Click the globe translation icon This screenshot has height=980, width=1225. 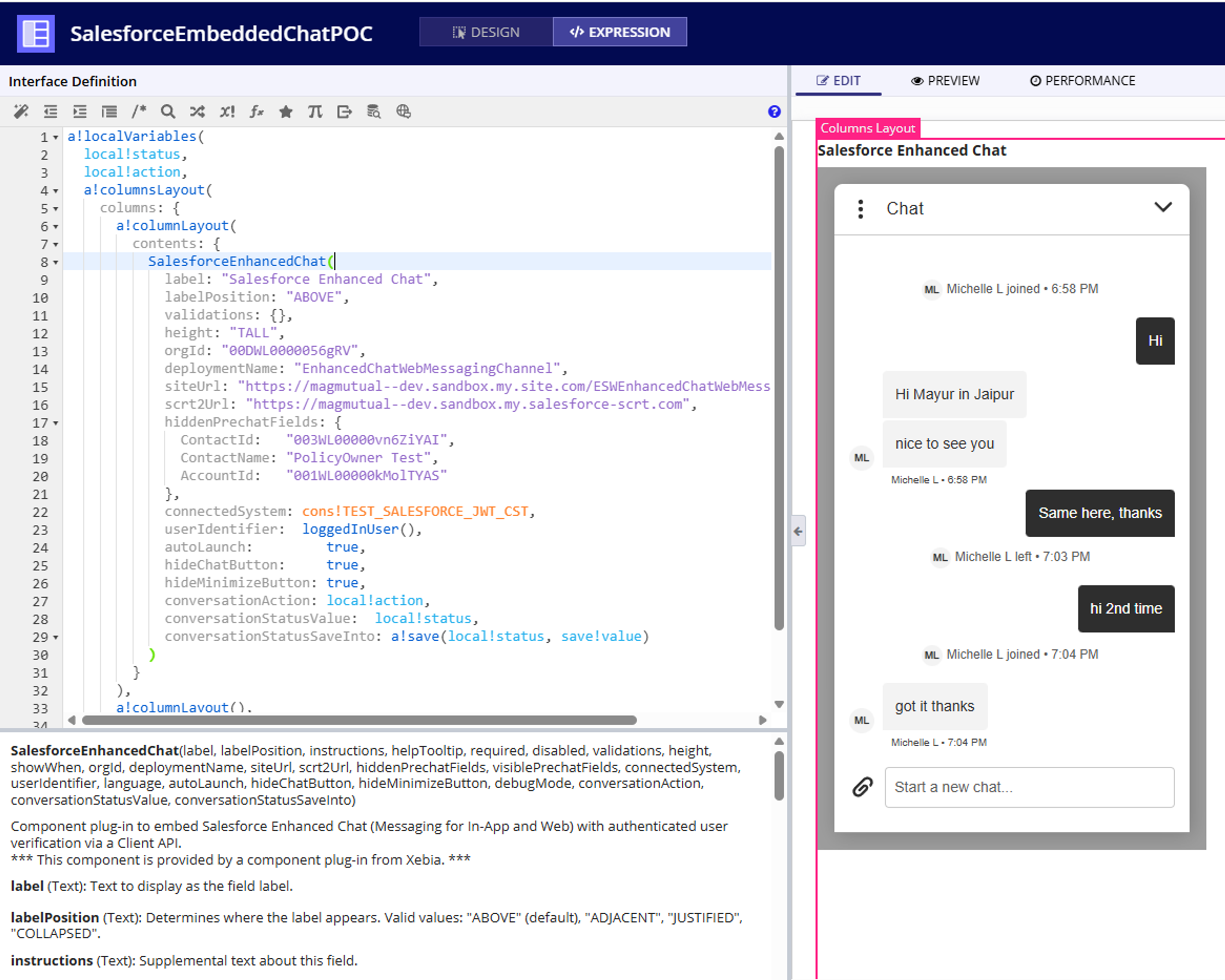tap(404, 111)
